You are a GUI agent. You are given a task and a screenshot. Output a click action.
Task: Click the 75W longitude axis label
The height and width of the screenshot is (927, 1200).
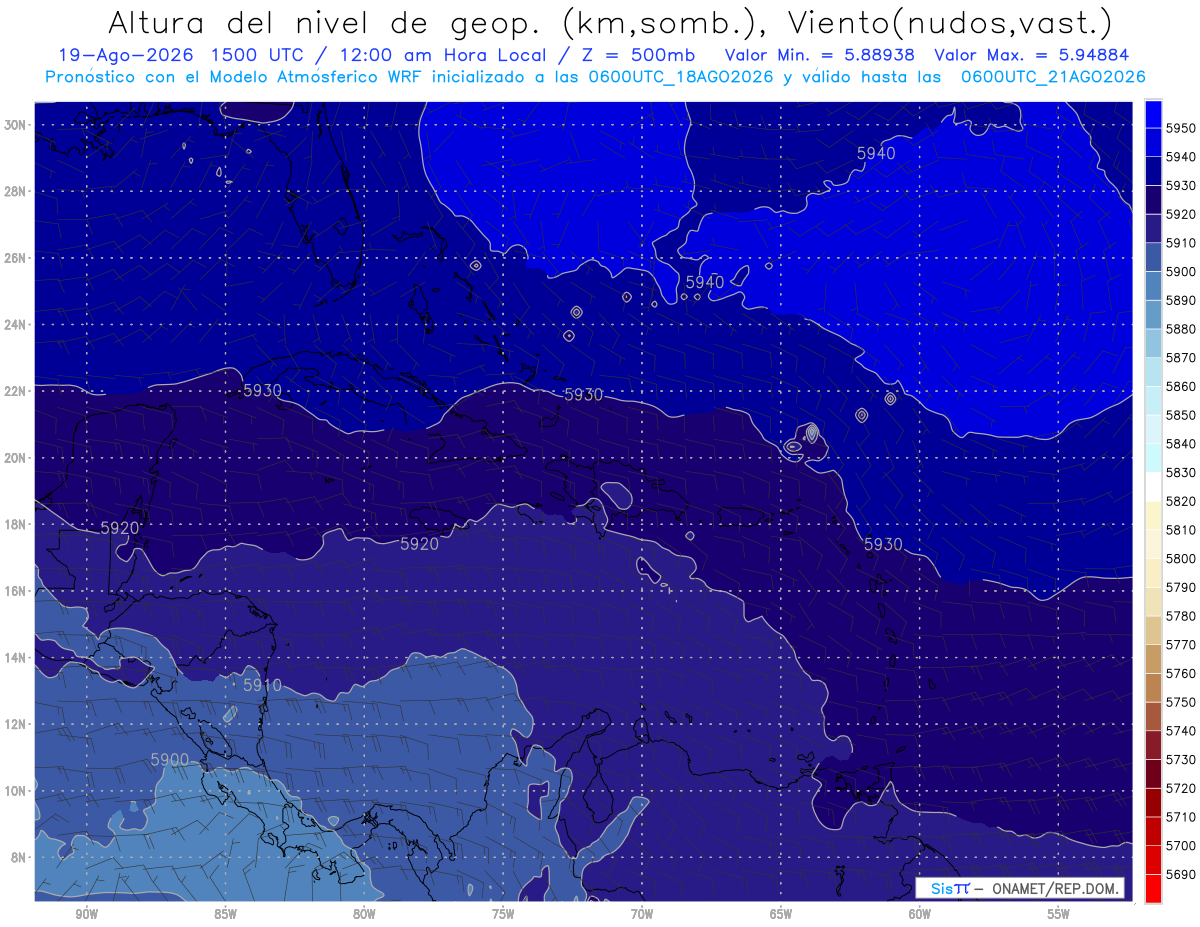tap(503, 914)
